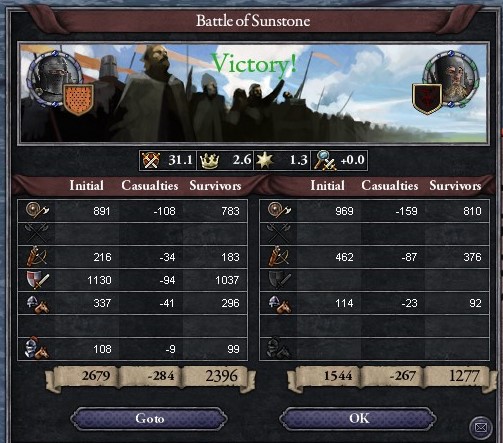Click the star piety icon
Viewport: 503px width, 443px height.
tap(264, 160)
